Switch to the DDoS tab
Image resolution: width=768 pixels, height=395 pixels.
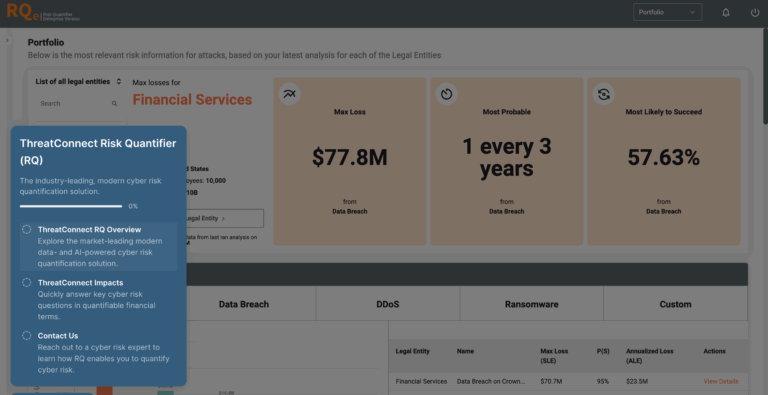click(388, 304)
